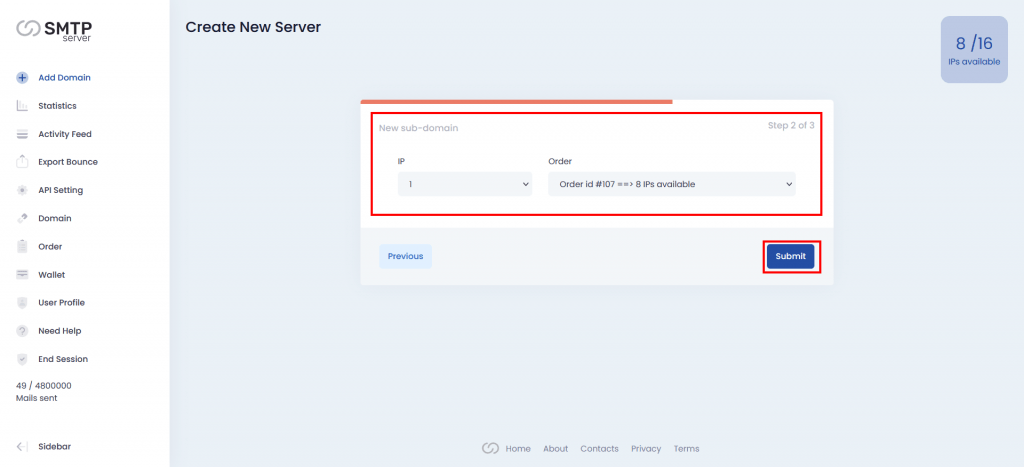Open Export Bounce page
Image resolution: width=1024 pixels, height=467 pixels.
coord(68,162)
